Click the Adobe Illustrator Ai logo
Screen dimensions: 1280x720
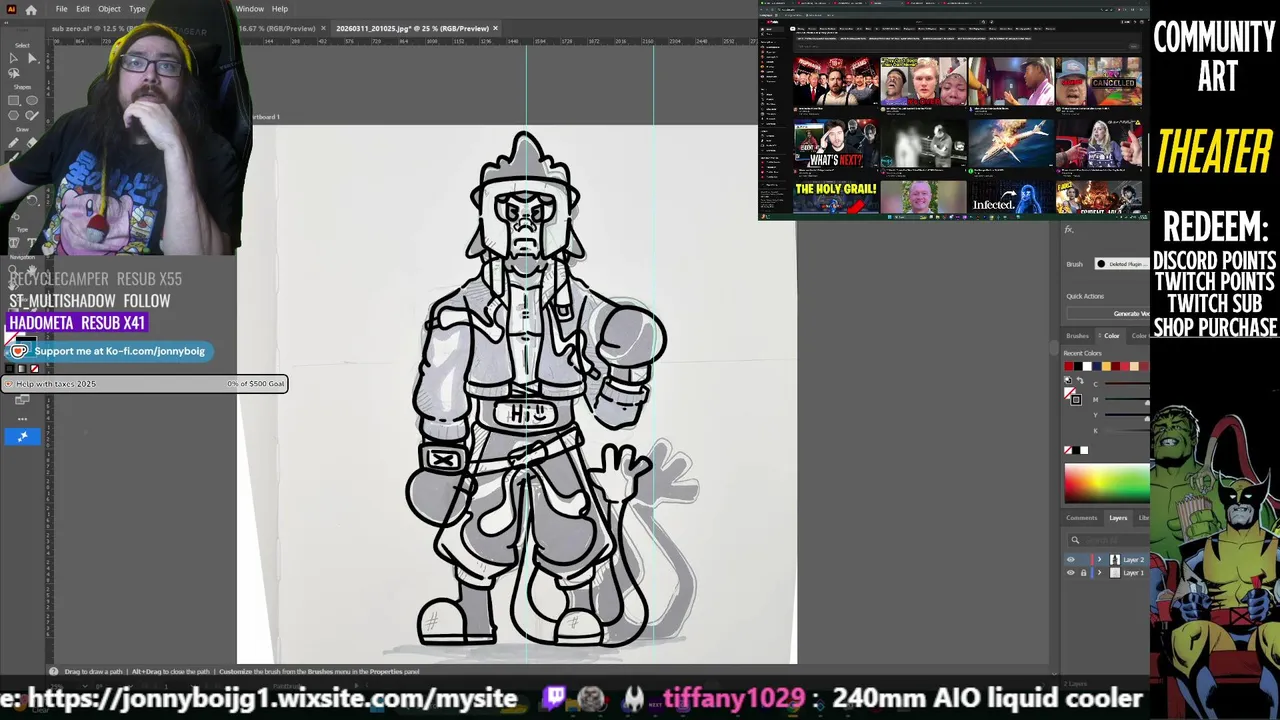tap(11, 9)
